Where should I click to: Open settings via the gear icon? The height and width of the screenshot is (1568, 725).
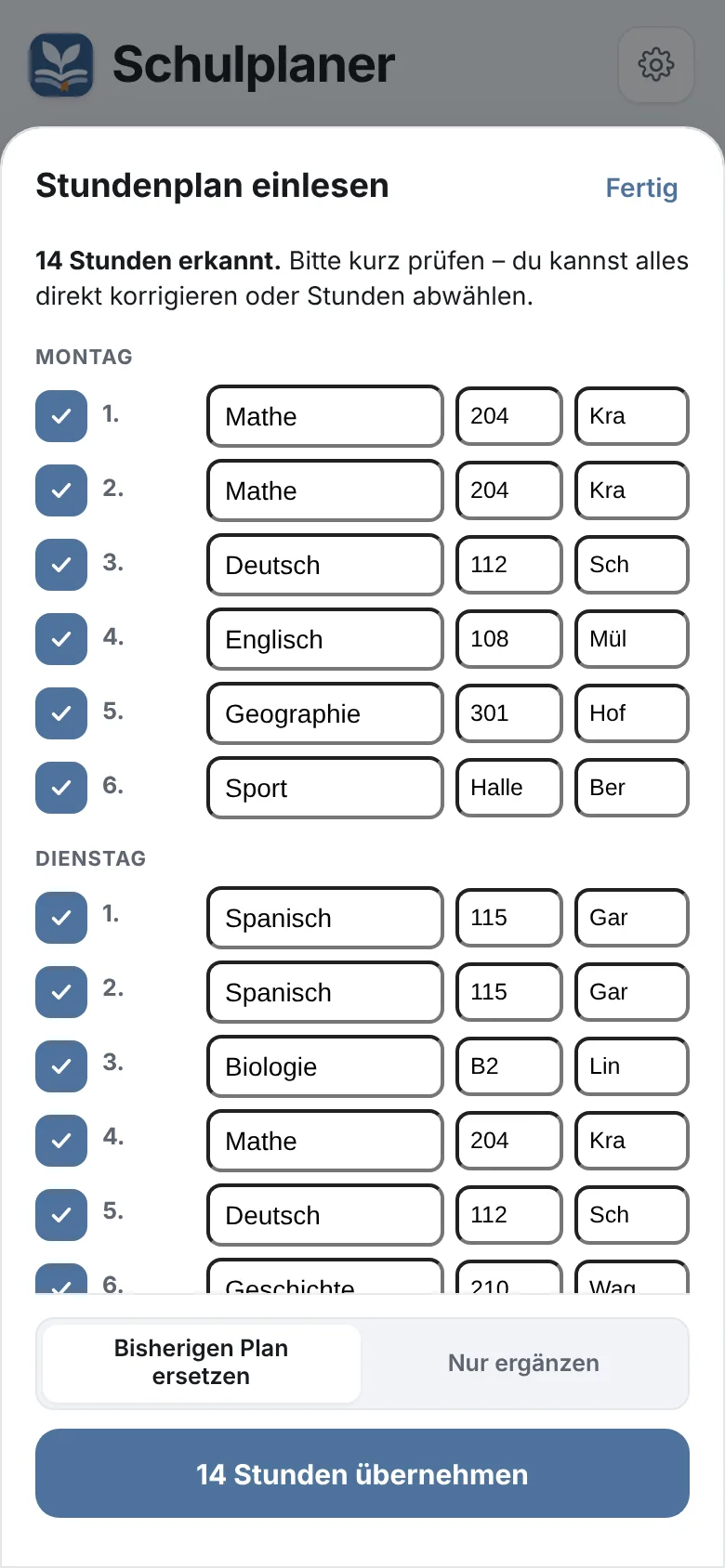click(656, 64)
